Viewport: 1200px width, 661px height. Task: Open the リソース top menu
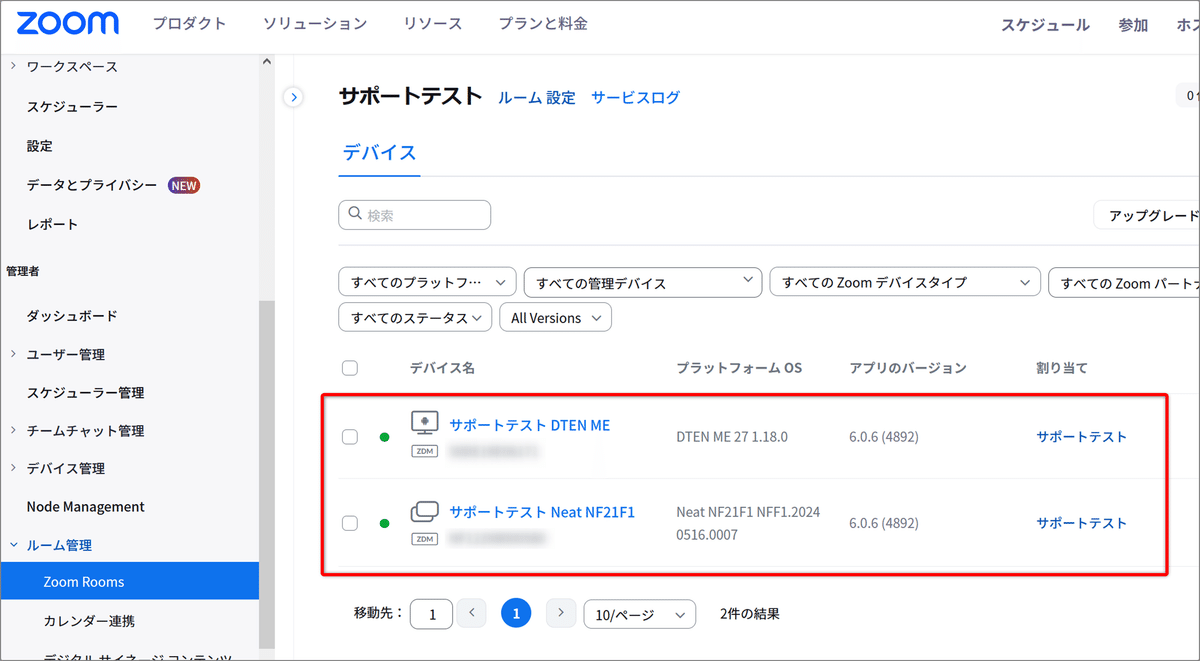click(x=433, y=23)
